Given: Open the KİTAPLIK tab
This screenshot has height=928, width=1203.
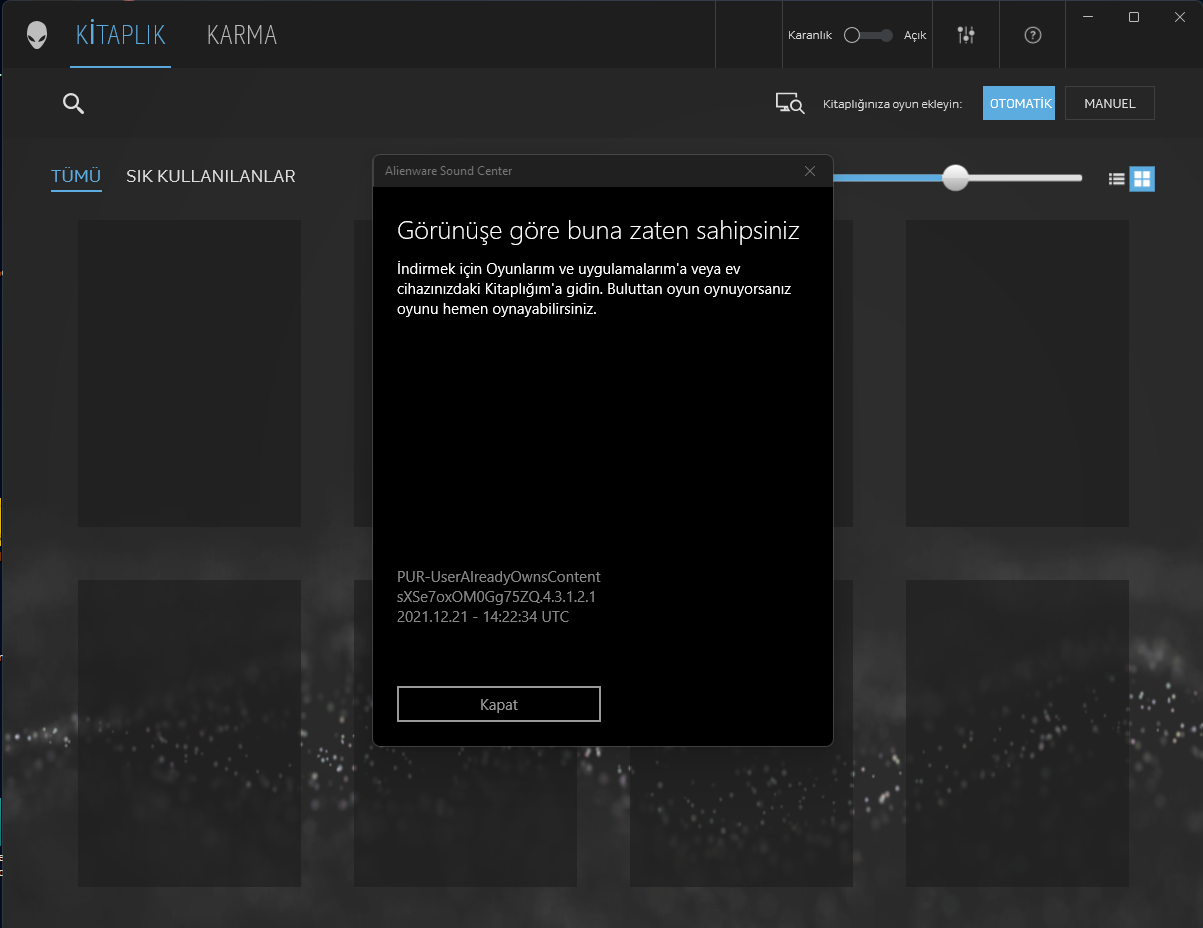Looking at the screenshot, I should click(x=121, y=35).
